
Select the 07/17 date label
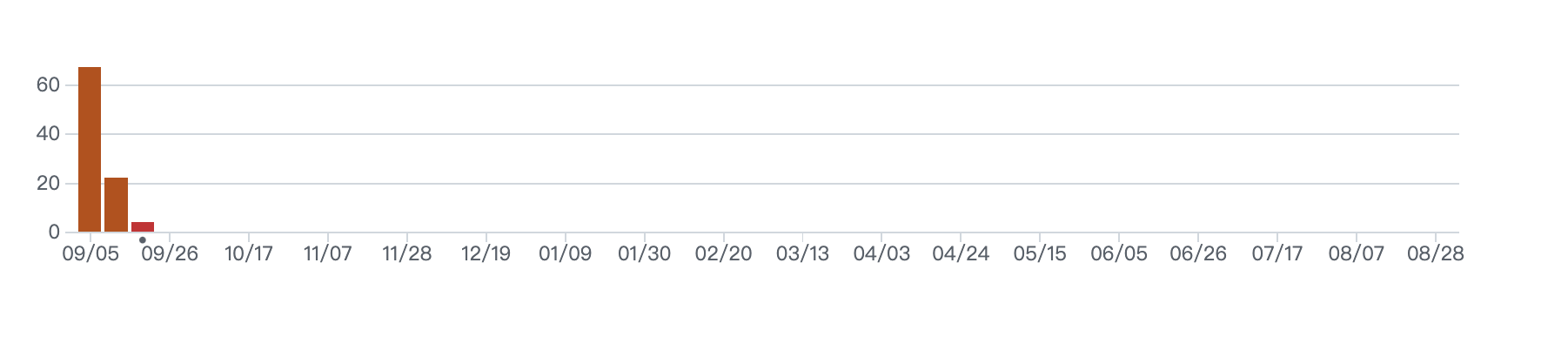click(x=1277, y=253)
